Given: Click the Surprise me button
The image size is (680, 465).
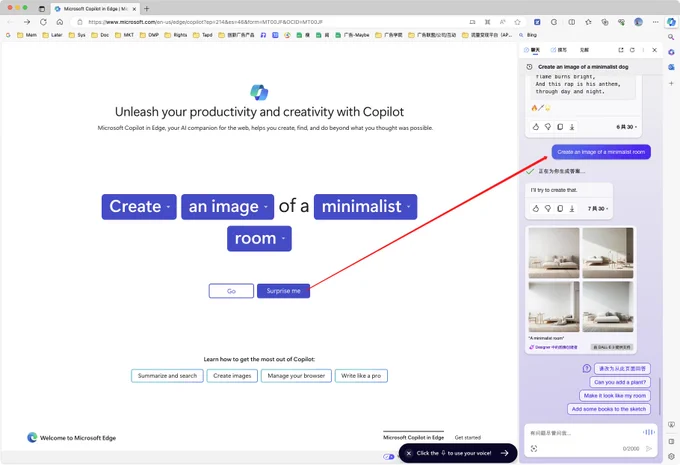Looking at the screenshot, I should coord(283,291).
